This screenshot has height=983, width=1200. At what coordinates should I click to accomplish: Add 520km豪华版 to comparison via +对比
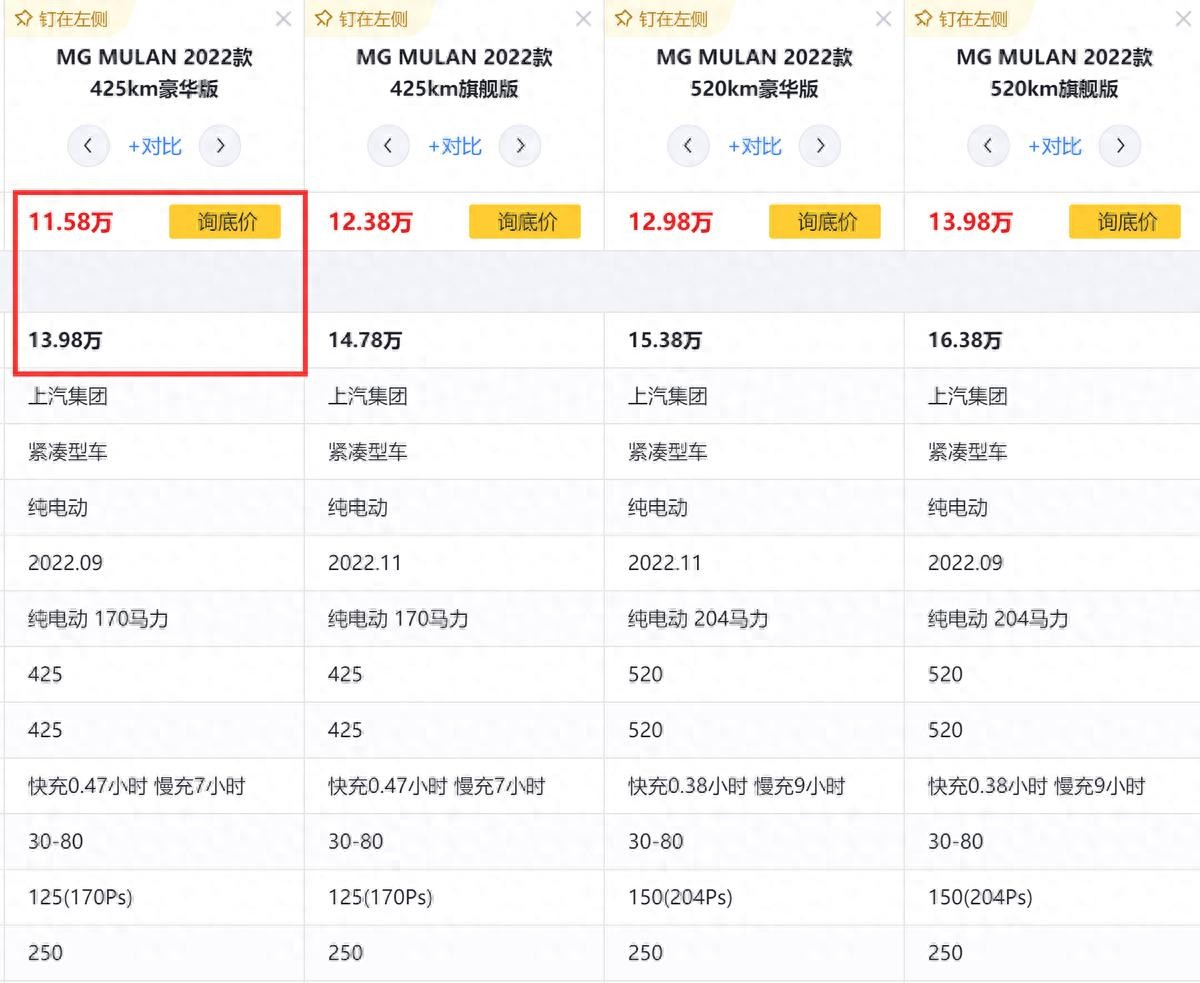click(755, 146)
